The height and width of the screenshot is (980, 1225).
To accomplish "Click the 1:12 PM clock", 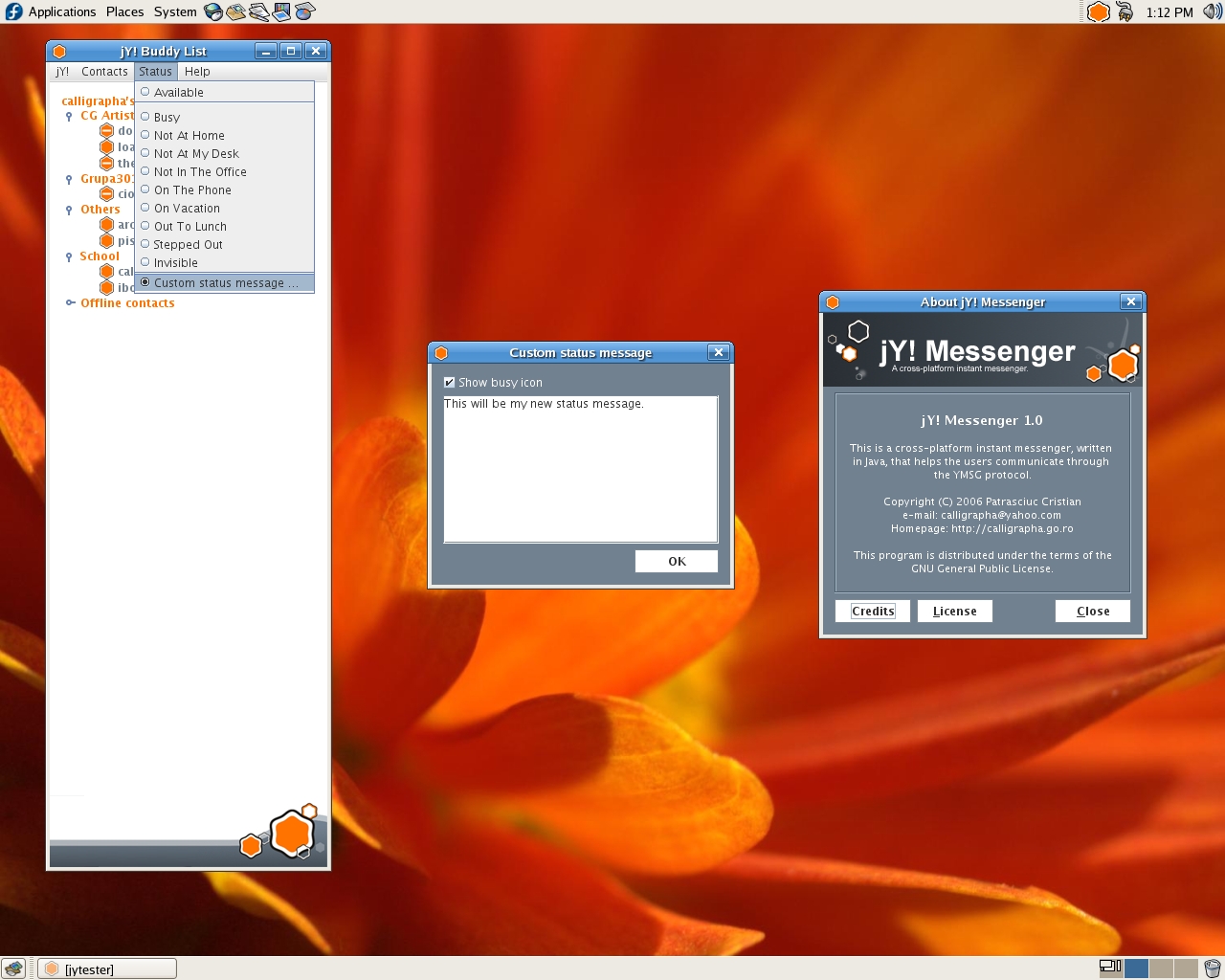I will pos(1169,11).
